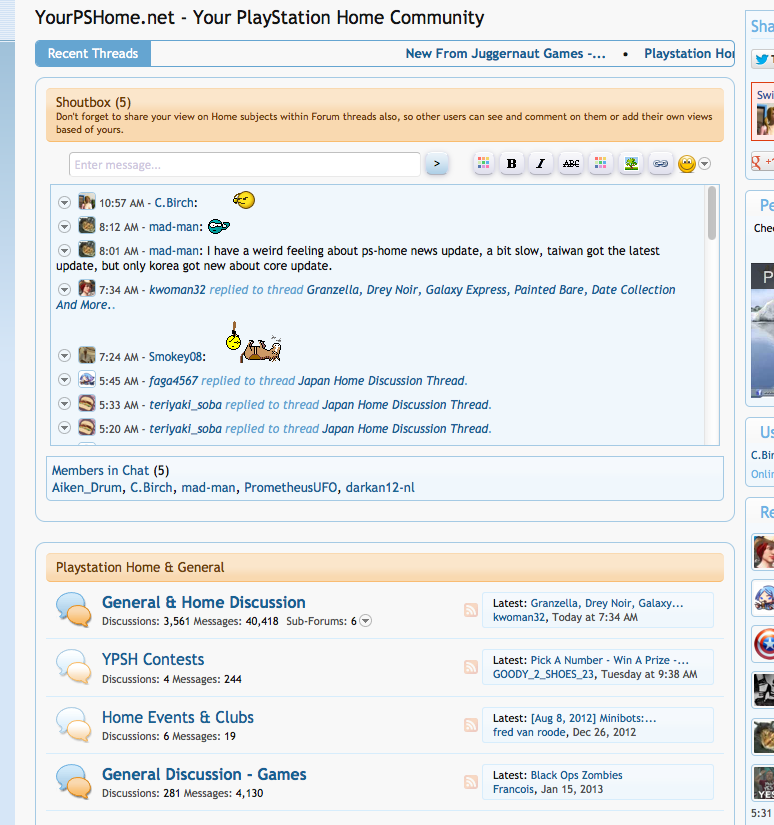
Task: Click the yellow smiley face icon
Action: [687, 164]
